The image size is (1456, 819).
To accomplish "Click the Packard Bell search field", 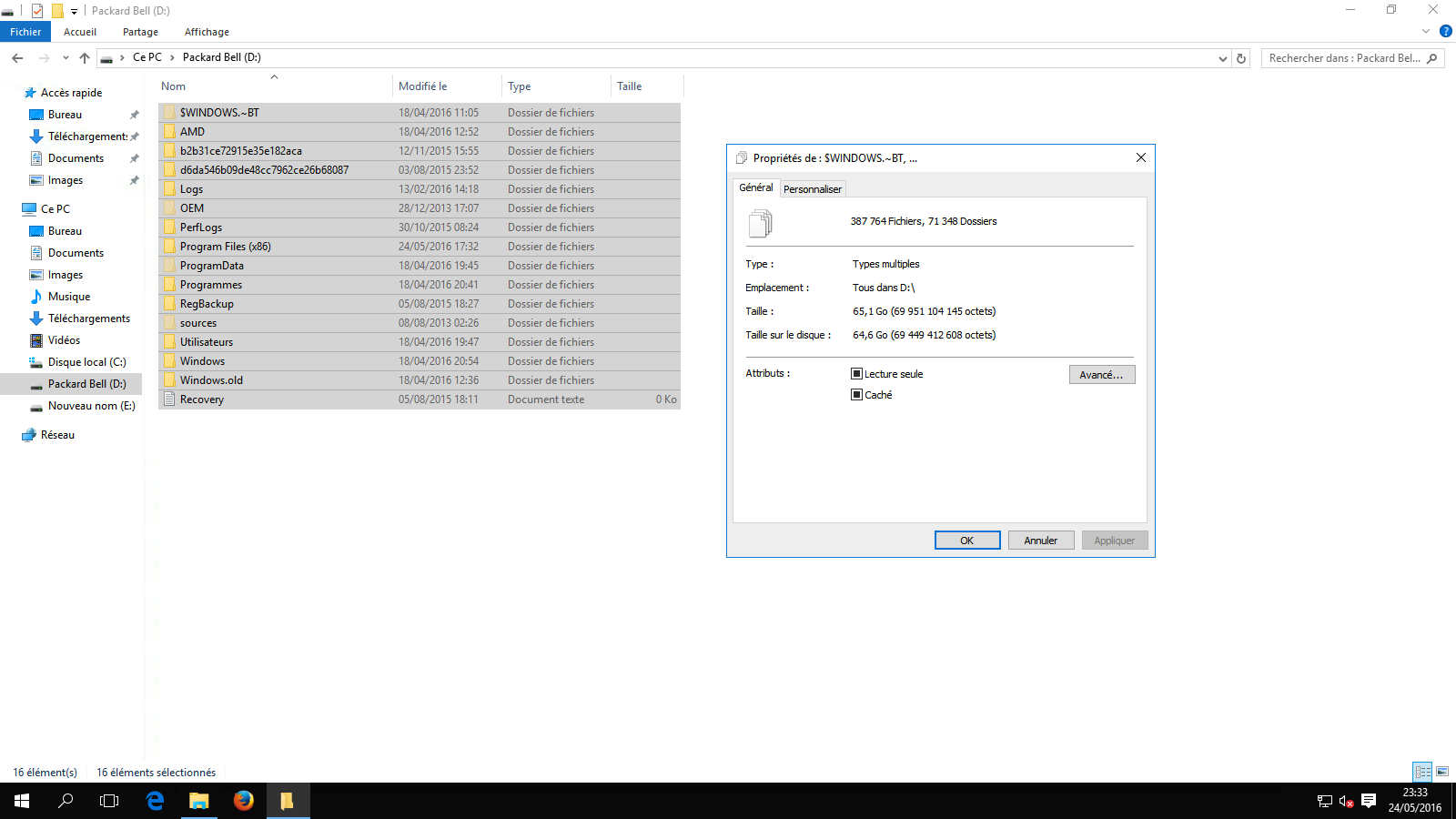I will [x=1343, y=58].
